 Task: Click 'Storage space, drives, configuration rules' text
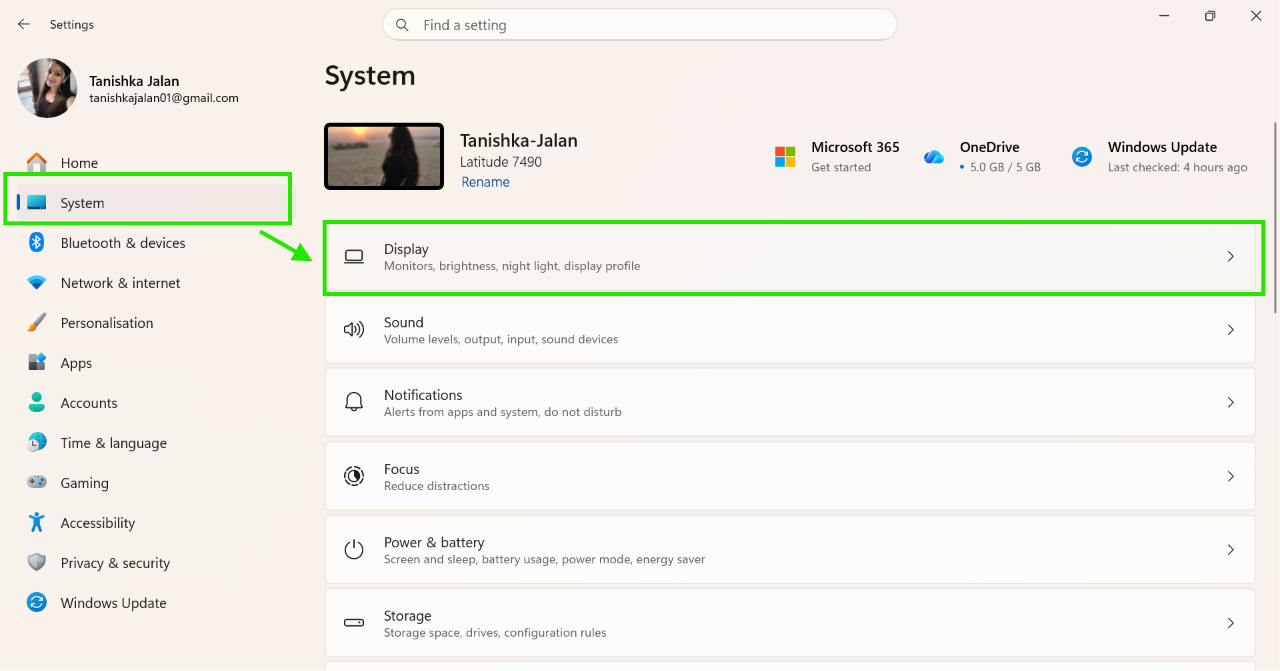pos(495,632)
